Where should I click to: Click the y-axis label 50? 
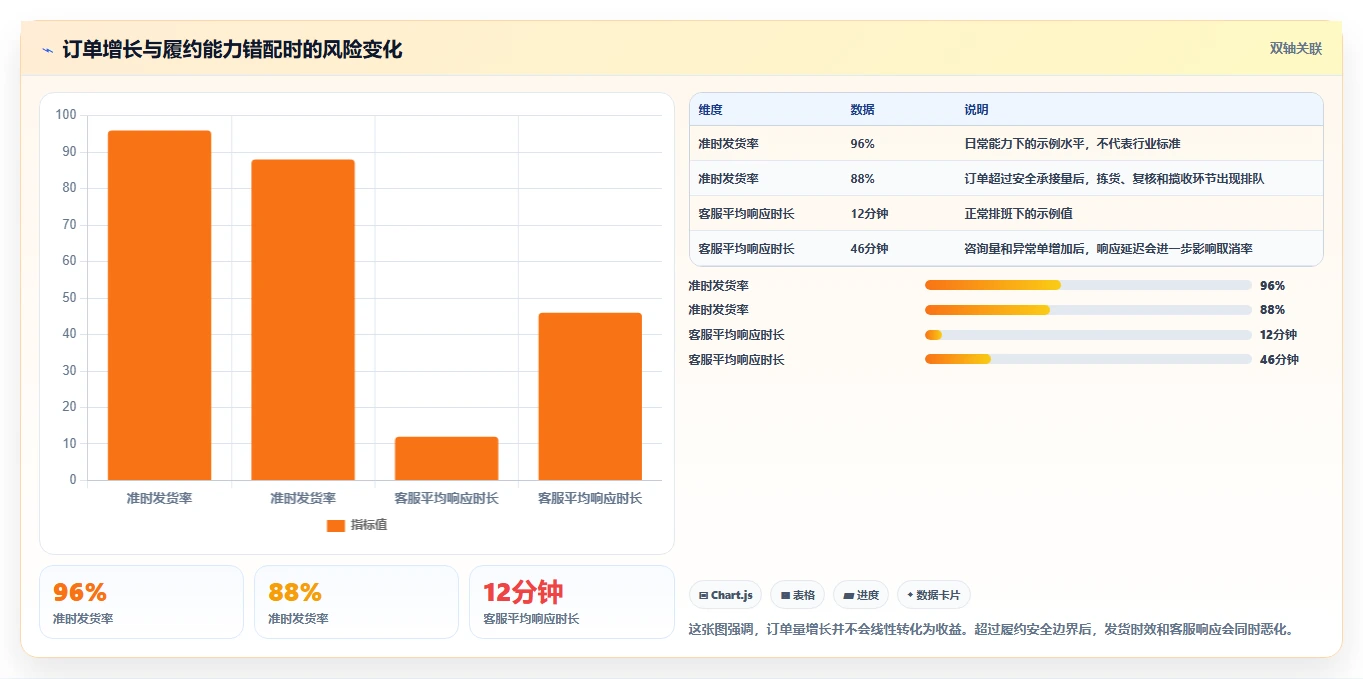(x=69, y=298)
